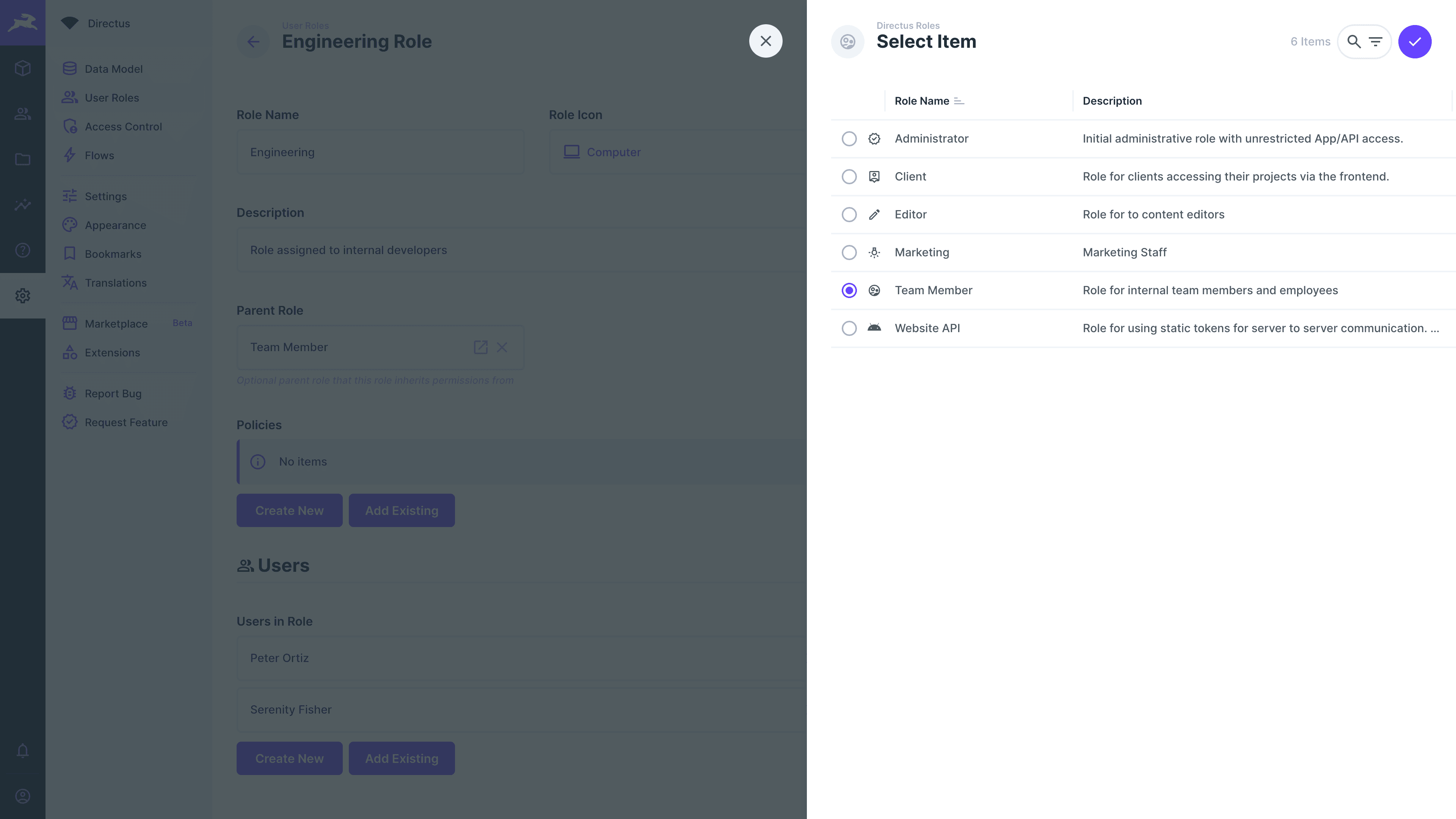
Task: Click Create New under Policies
Action: point(289,510)
